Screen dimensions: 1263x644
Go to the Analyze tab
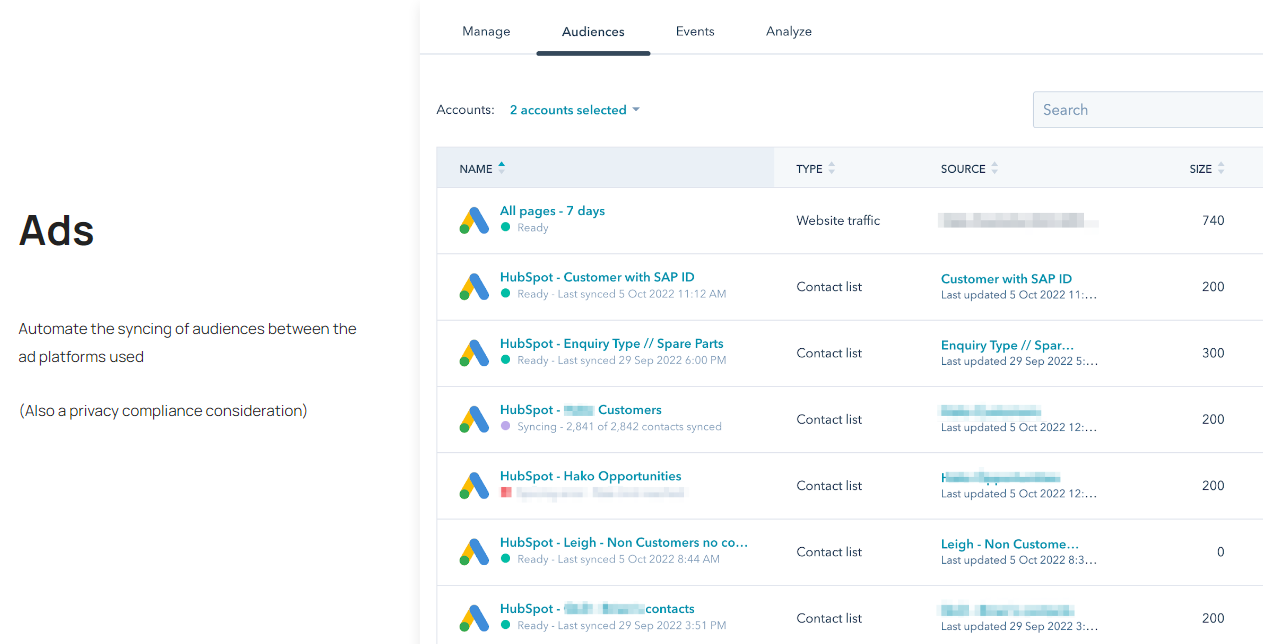(789, 31)
